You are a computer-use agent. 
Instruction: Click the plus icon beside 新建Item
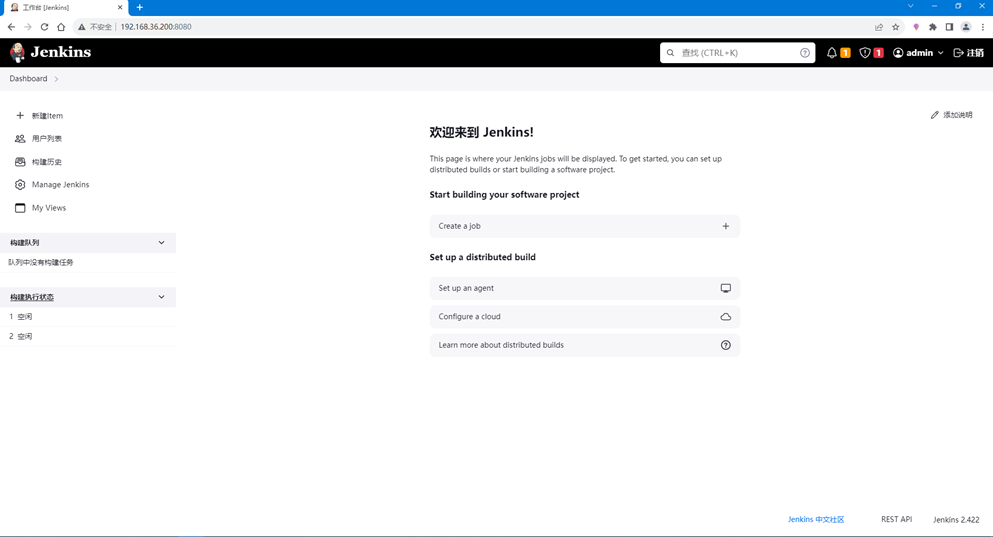pyautogui.click(x=20, y=116)
